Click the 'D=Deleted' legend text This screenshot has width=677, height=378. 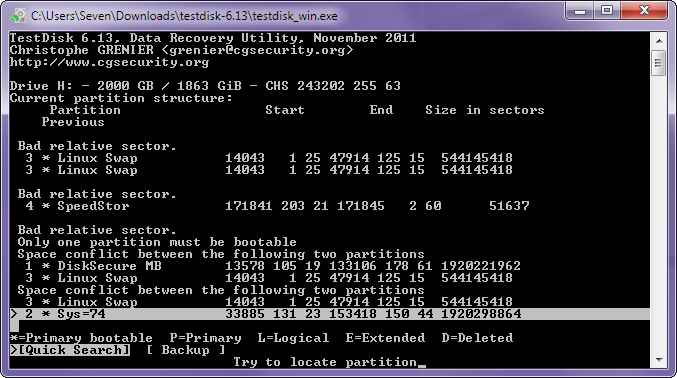point(477,338)
